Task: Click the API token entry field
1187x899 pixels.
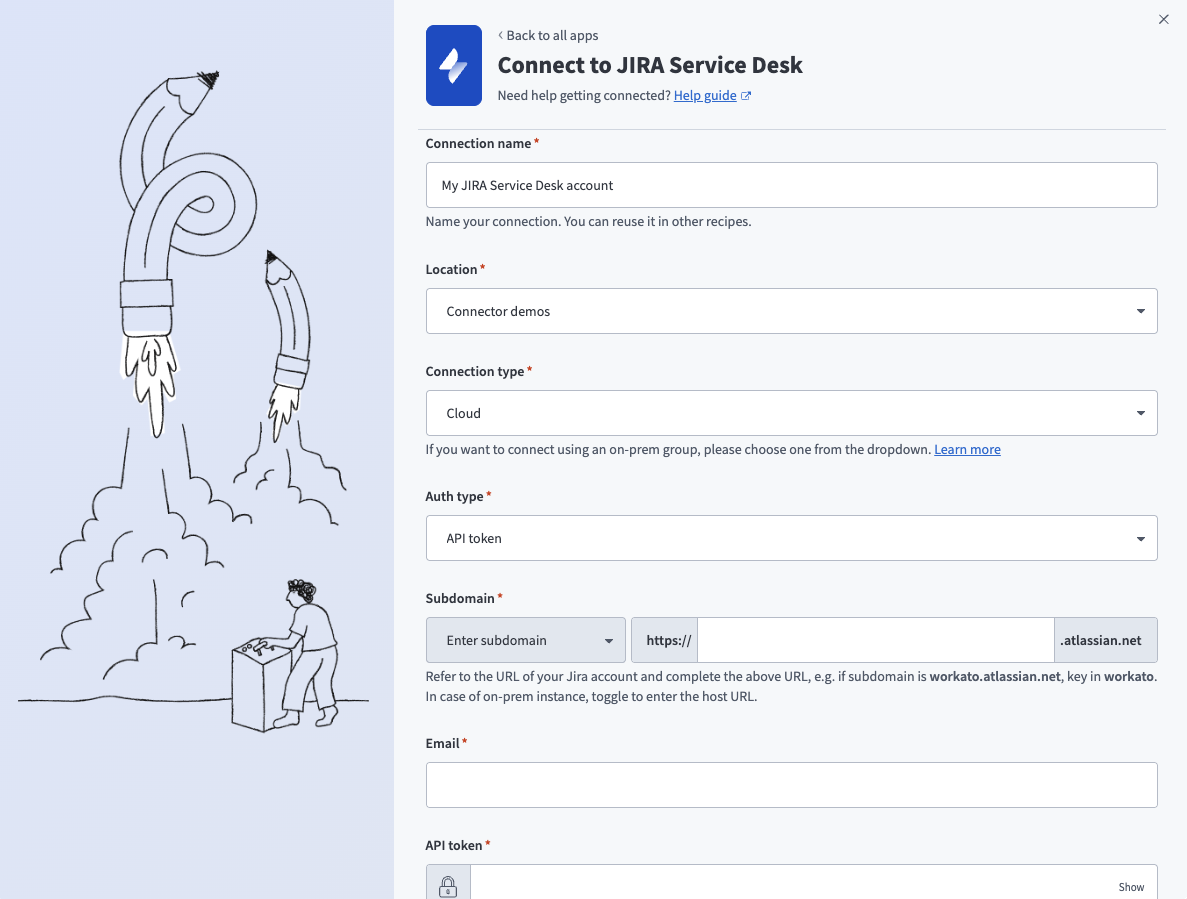Action: (x=790, y=885)
